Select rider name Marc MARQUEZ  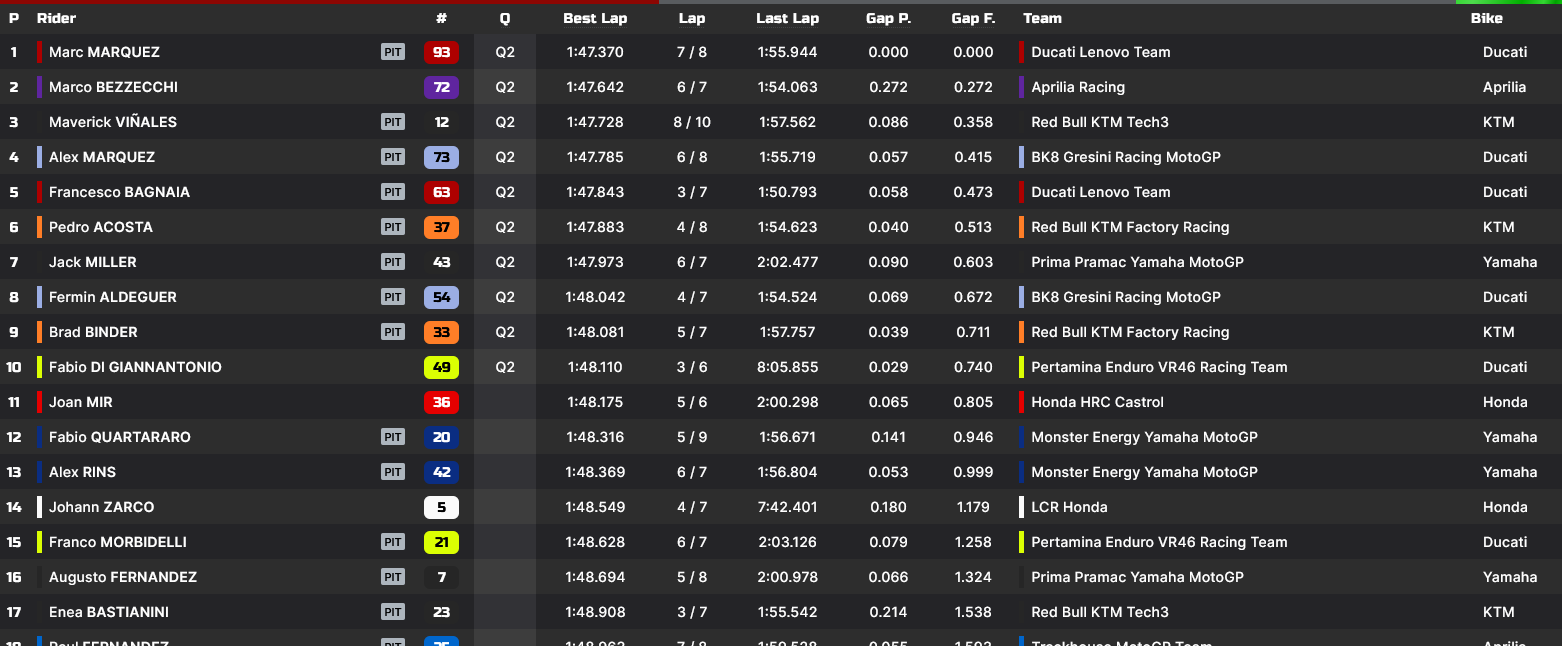click(104, 52)
